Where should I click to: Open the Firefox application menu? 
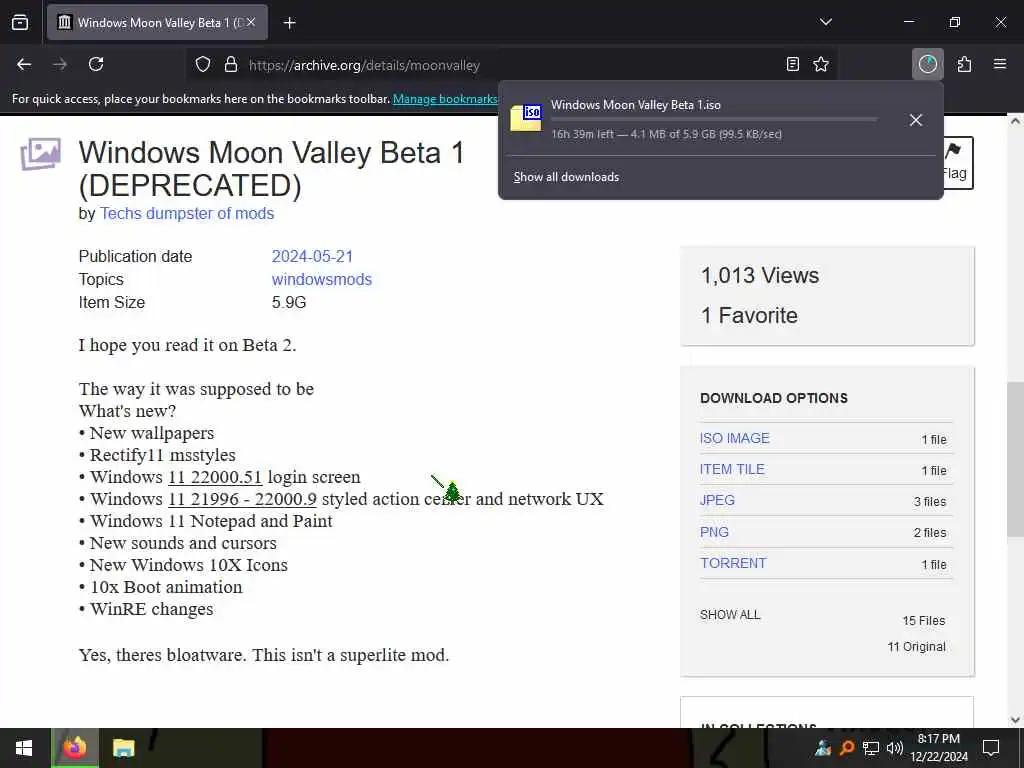1000,64
